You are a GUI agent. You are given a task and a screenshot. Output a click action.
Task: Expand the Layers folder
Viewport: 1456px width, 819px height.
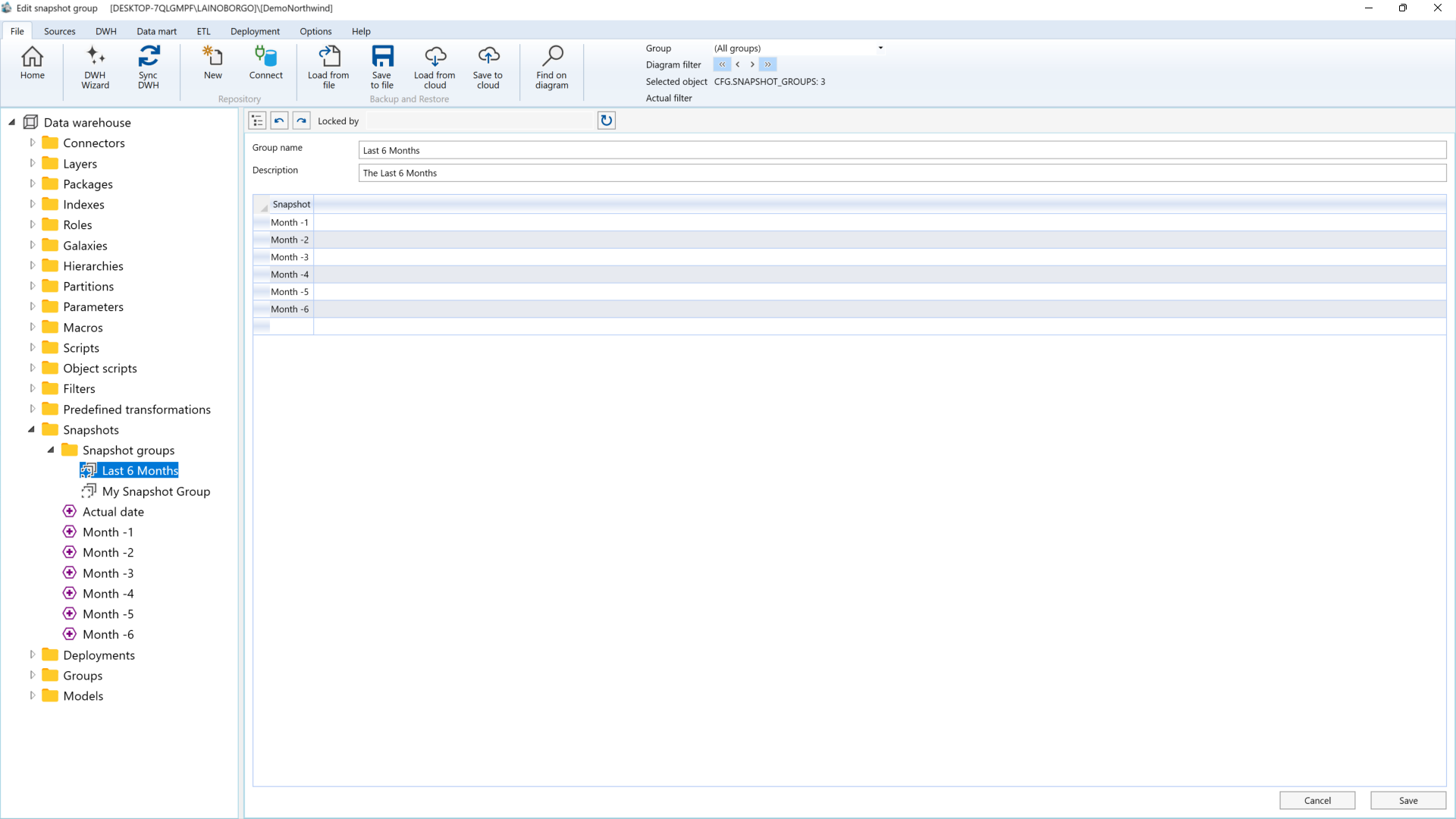[32, 163]
